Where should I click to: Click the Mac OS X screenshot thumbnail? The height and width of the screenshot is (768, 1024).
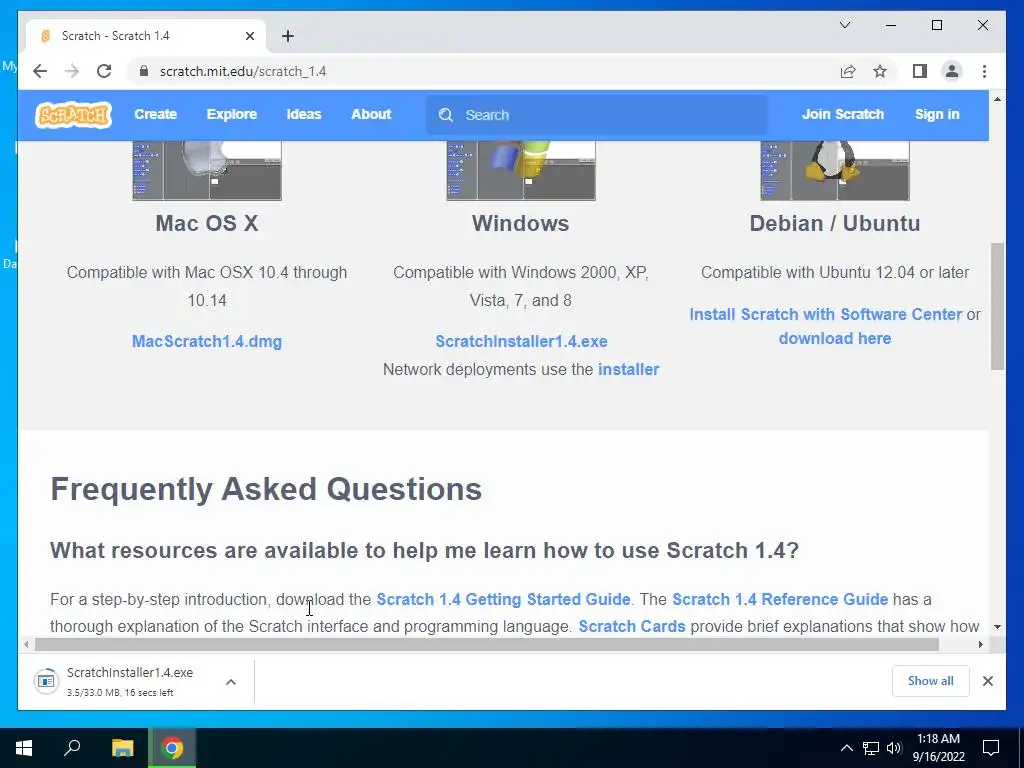click(207, 170)
